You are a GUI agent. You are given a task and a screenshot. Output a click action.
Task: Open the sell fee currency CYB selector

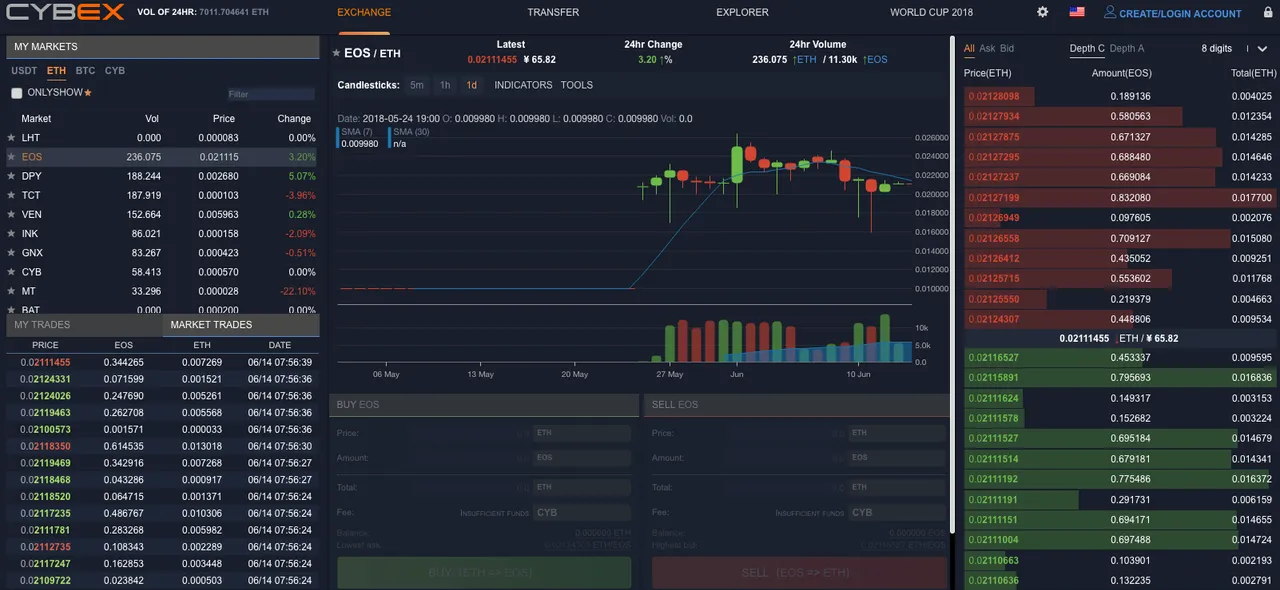[897, 512]
